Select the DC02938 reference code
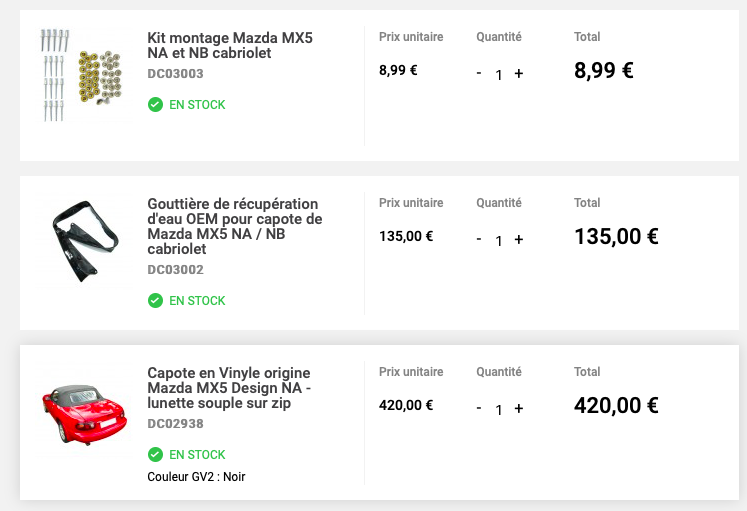The width and height of the screenshot is (747, 511). click(x=175, y=424)
